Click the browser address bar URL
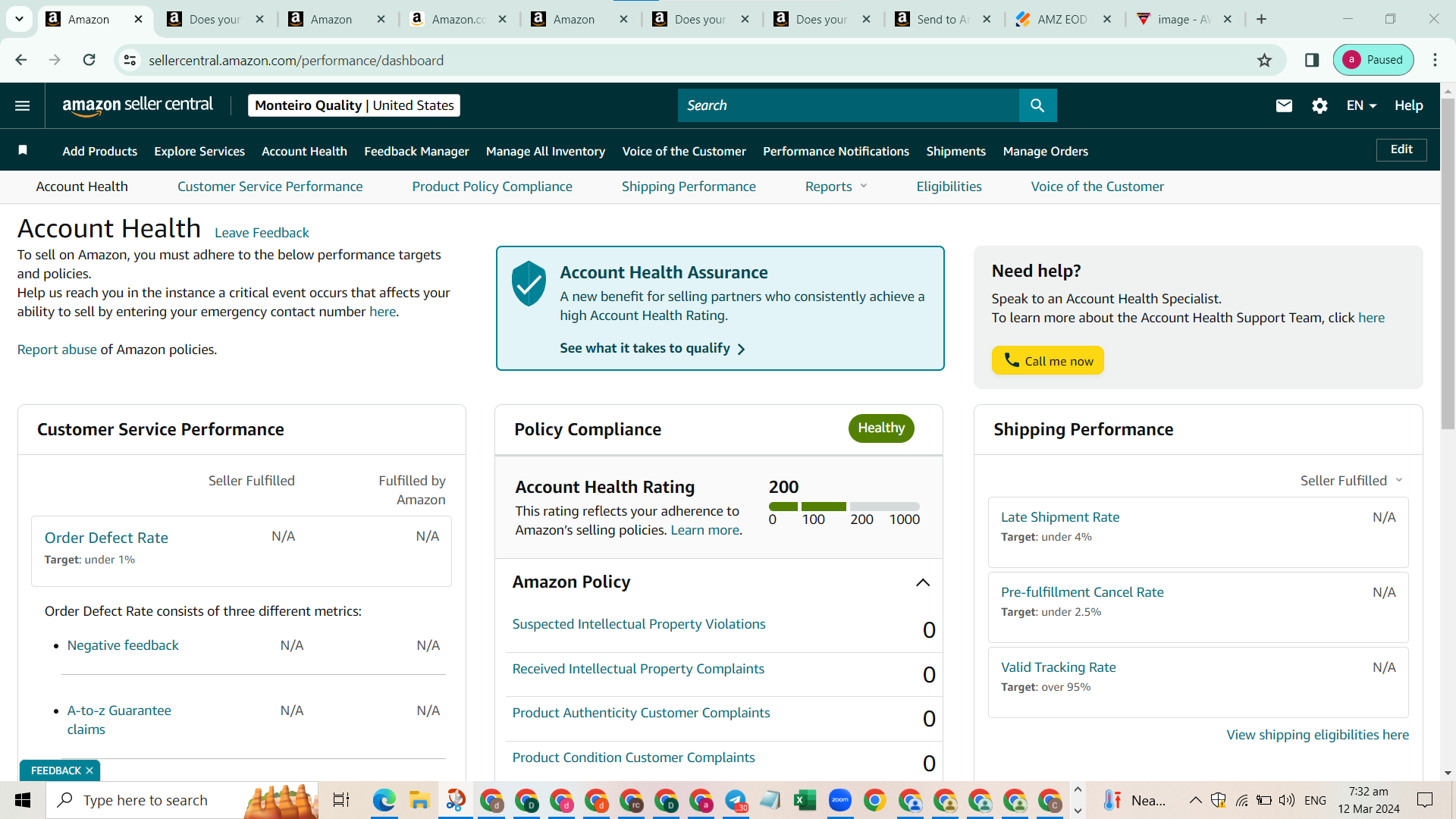This screenshot has height=819, width=1456. 296,60
